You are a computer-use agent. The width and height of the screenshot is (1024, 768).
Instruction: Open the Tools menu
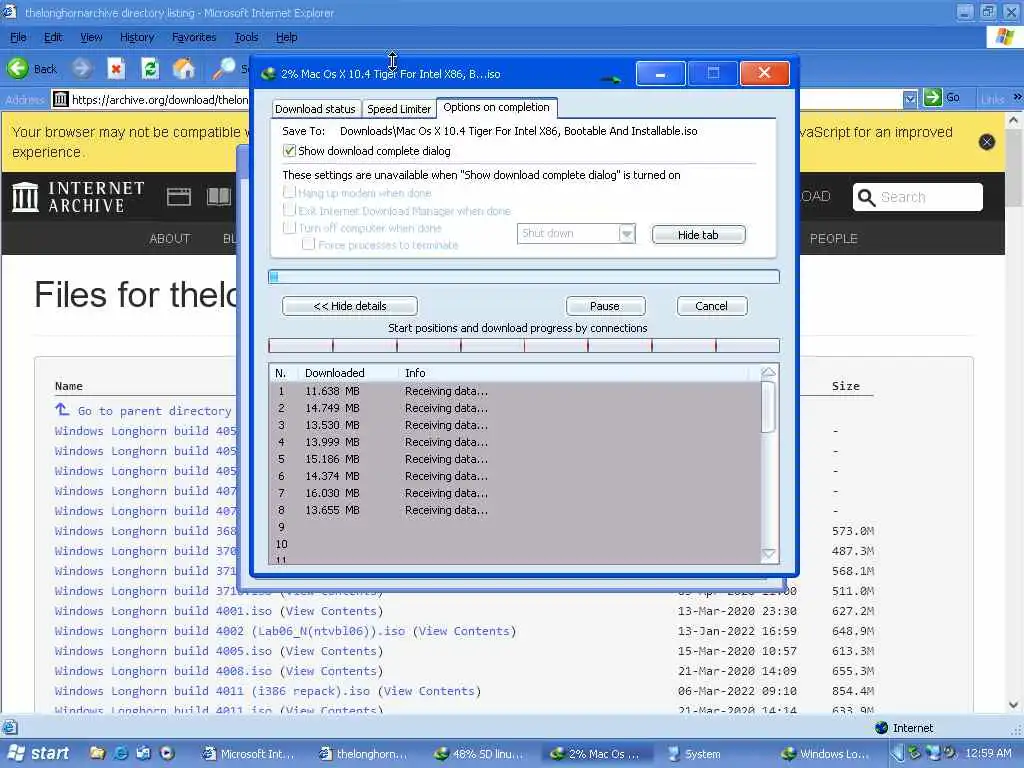pyautogui.click(x=246, y=37)
